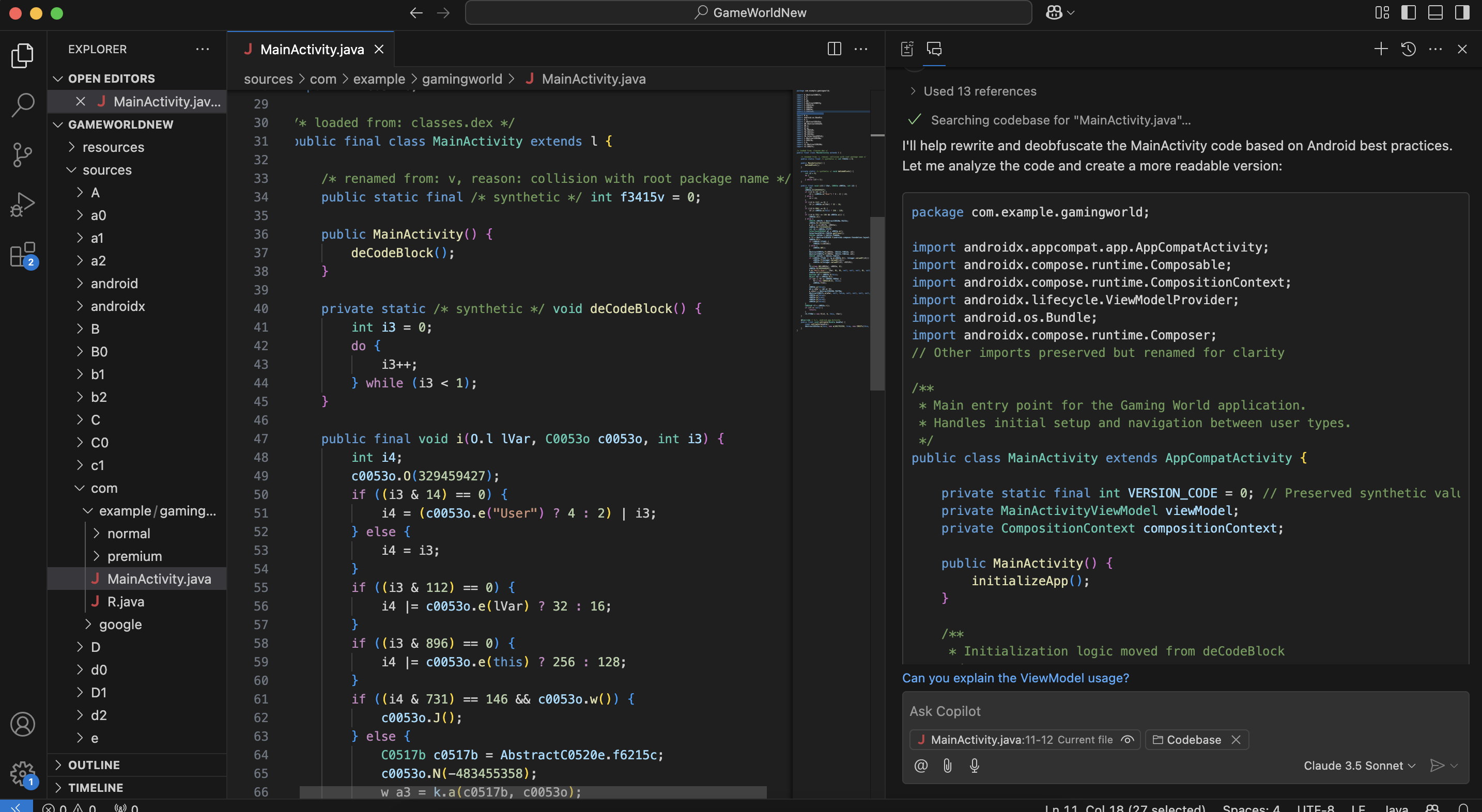Click the code minimap overview
Viewport: 1482px width, 812px height.
(832, 210)
